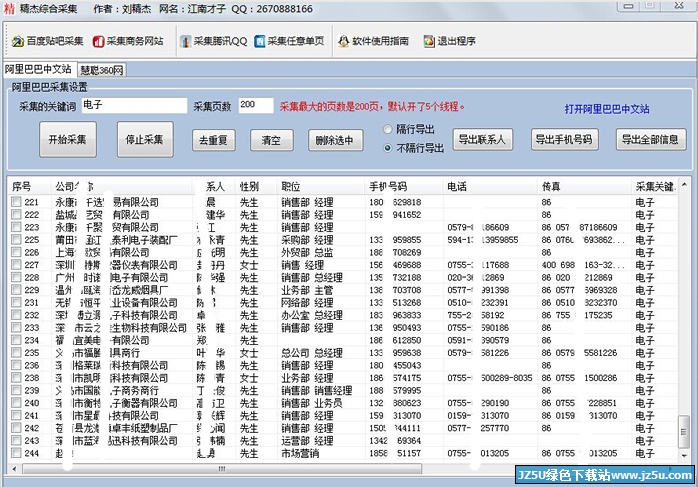Click the vertical scrollbar thumb of the table
Screen dimensions: 698x487
(684, 432)
